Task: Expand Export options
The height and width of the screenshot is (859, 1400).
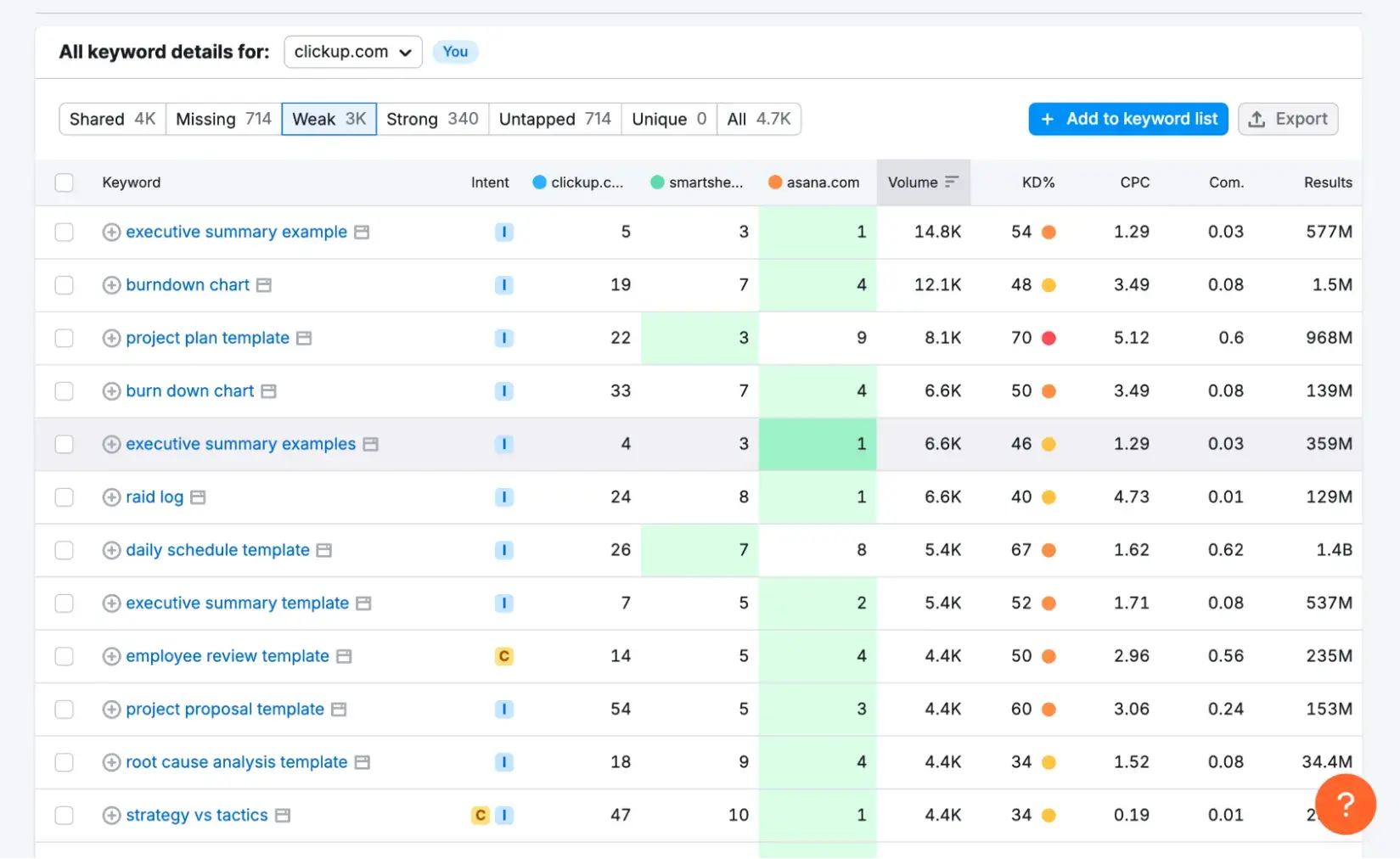Action: tap(1287, 119)
